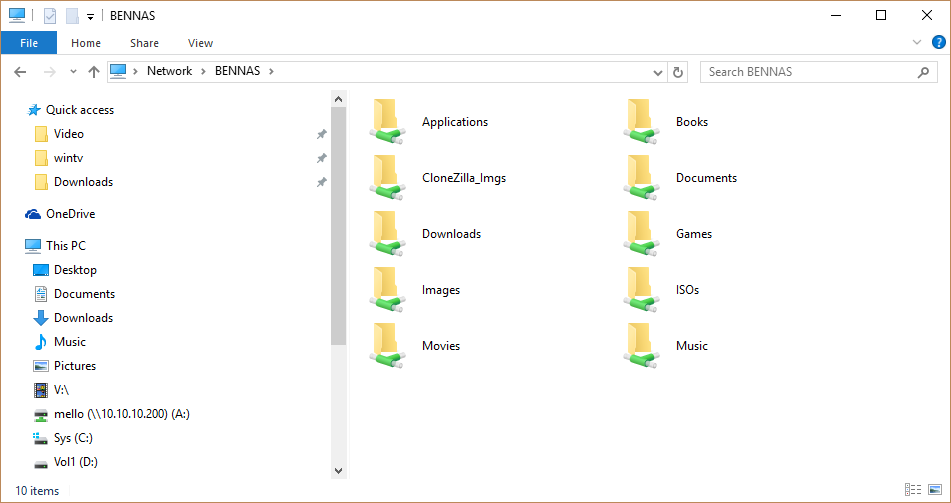This screenshot has width=951, height=503.
Task: Select the Images shared folder icon
Action: [387, 290]
